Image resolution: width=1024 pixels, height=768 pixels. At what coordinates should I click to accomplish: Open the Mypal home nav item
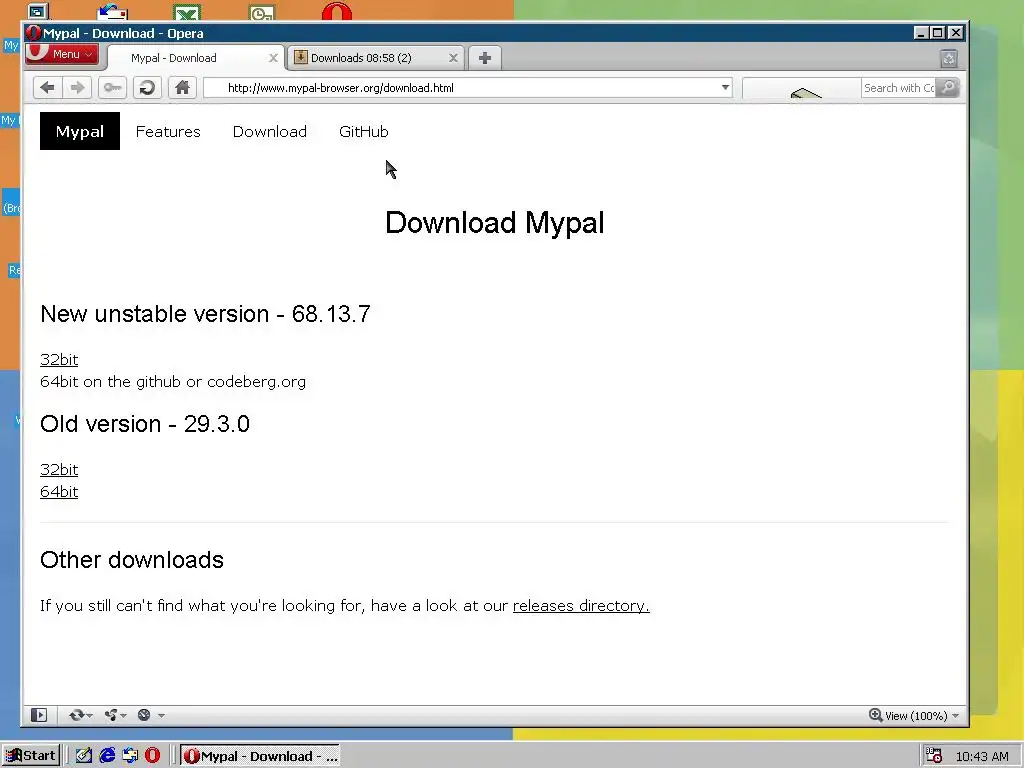point(80,131)
